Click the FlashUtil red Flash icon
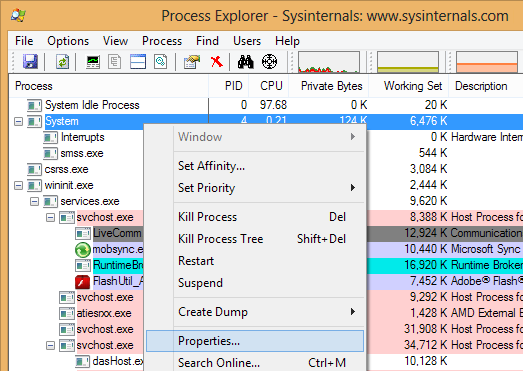Image resolution: width=523 pixels, height=371 pixels. (83, 282)
